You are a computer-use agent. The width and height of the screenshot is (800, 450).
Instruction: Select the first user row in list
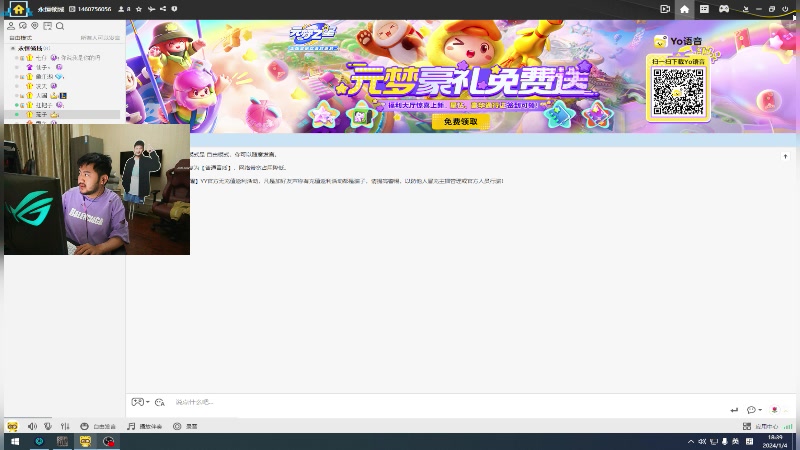[62, 58]
